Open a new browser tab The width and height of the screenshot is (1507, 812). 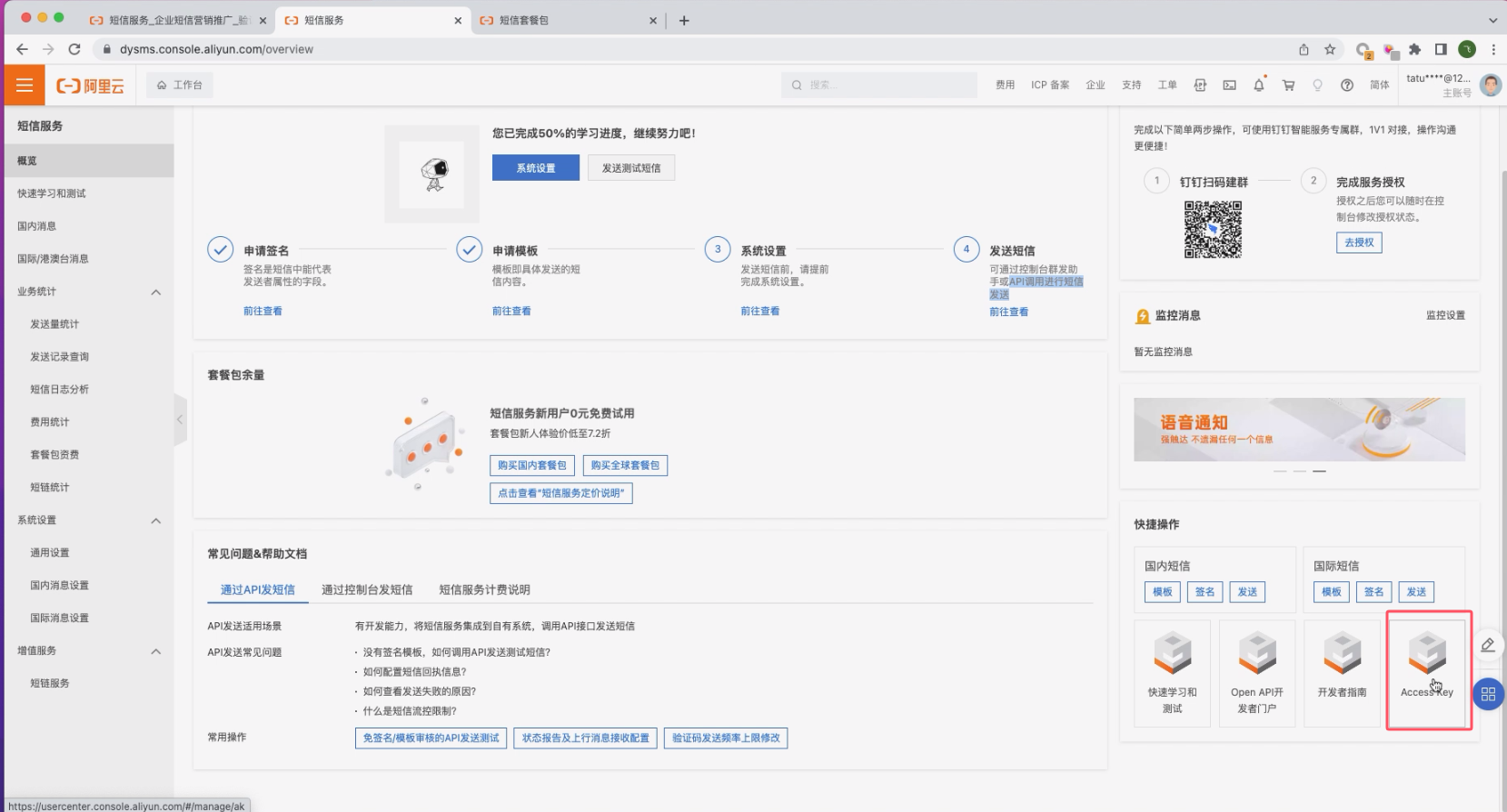pyautogui.click(x=684, y=20)
